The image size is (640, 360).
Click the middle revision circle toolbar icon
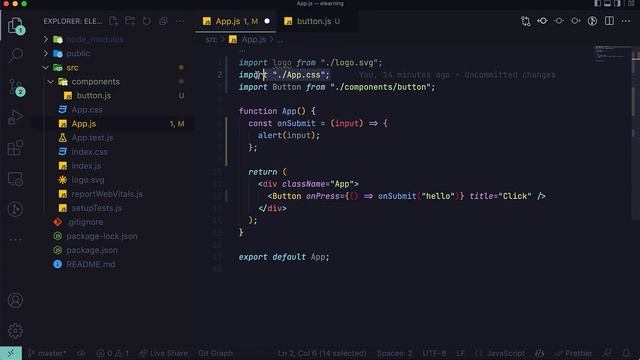coord(559,21)
